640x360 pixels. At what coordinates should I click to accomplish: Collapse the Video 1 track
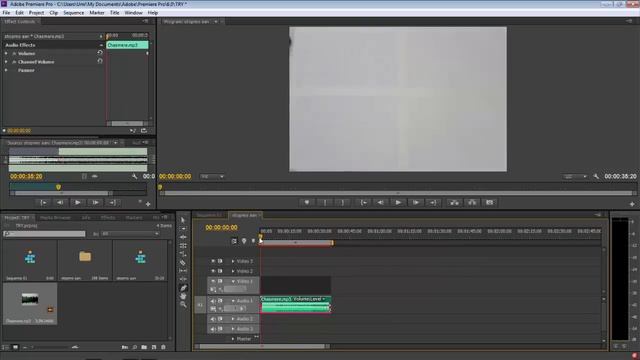coord(233,281)
